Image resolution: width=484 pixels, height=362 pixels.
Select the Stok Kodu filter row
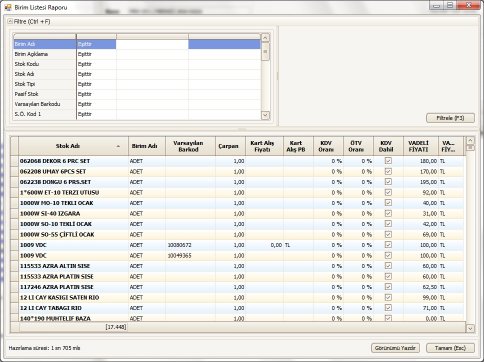pos(137,64)
